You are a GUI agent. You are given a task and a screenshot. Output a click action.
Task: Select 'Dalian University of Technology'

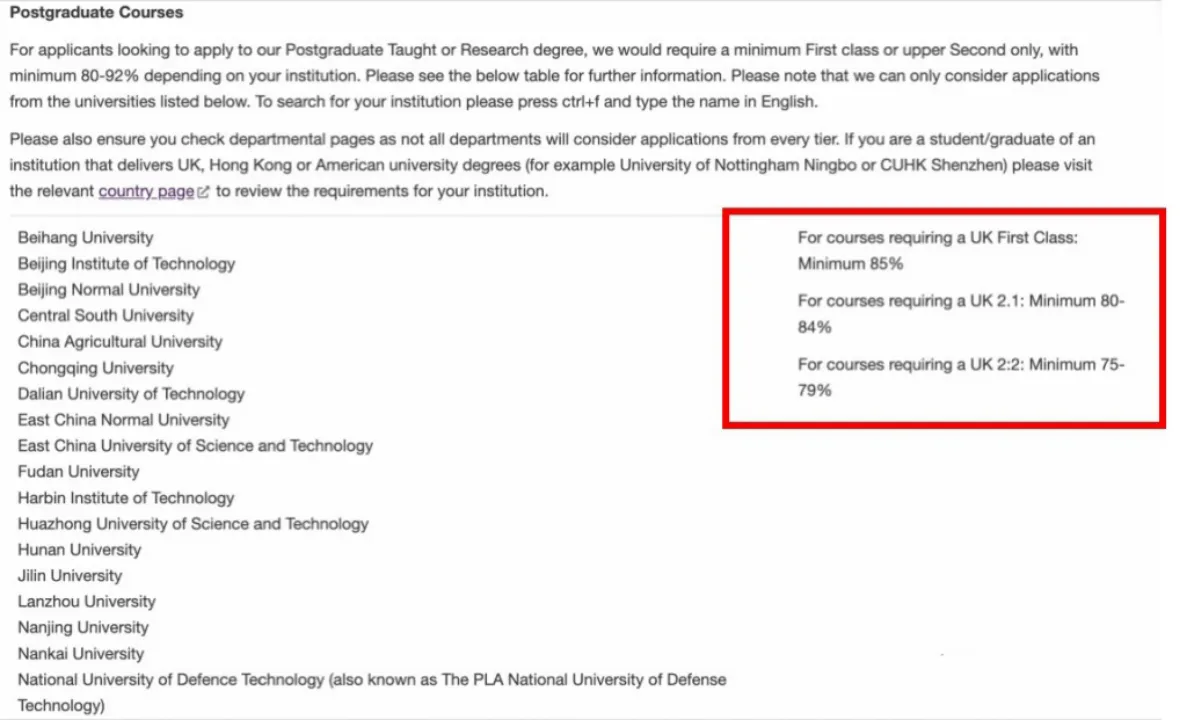click(131, 394)
